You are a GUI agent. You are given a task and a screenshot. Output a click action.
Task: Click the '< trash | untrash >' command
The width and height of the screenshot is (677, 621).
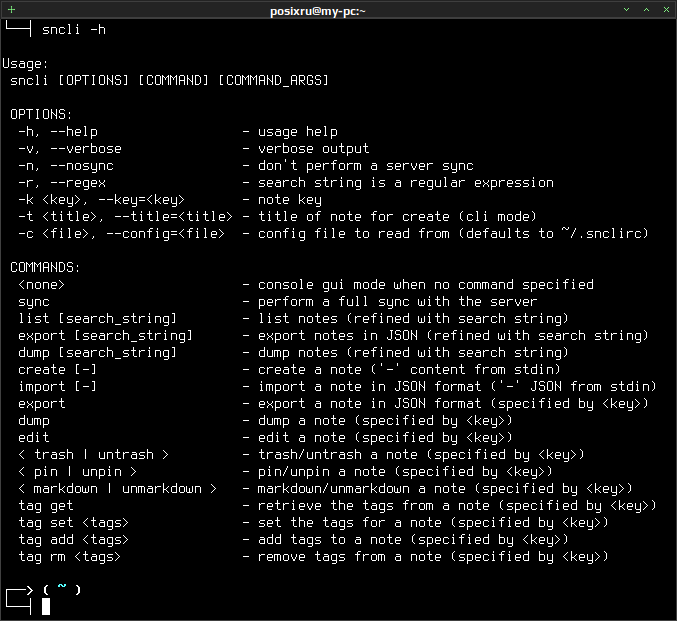click(94, 454)
